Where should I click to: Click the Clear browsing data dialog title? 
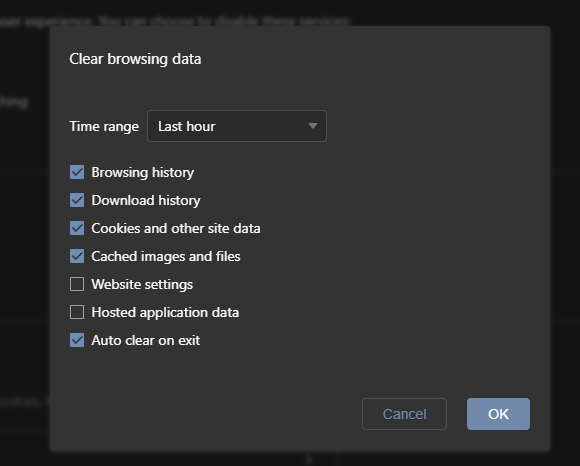pos(135,59)
